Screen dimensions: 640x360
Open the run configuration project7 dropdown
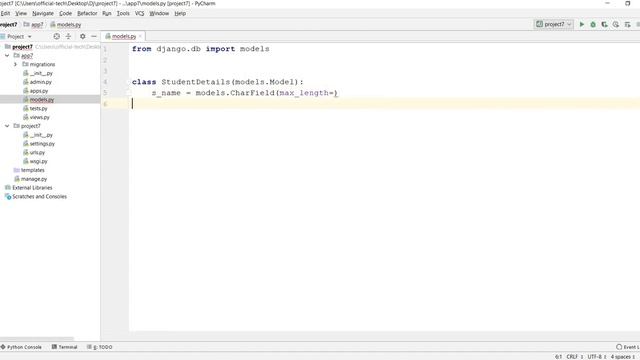tap(554, 24)
